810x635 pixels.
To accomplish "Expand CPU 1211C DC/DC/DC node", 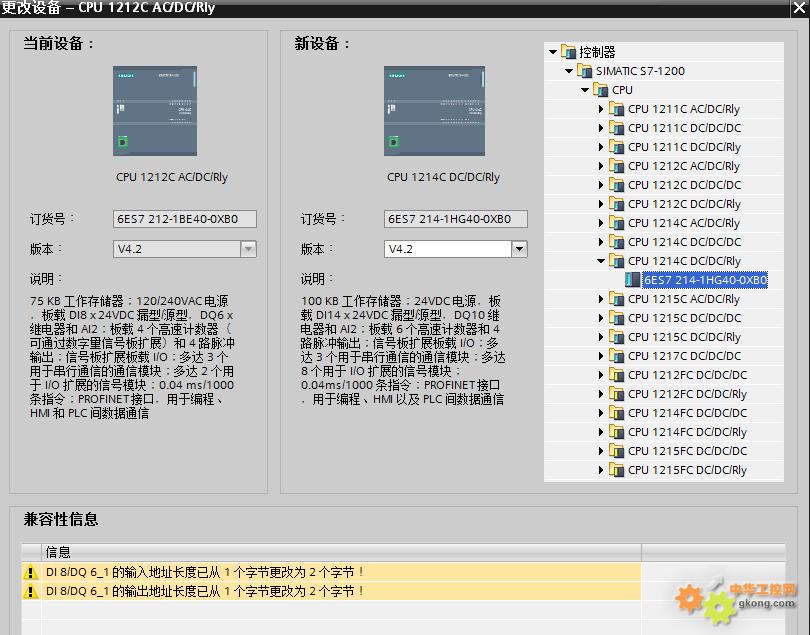I will (x=601, y=128).
